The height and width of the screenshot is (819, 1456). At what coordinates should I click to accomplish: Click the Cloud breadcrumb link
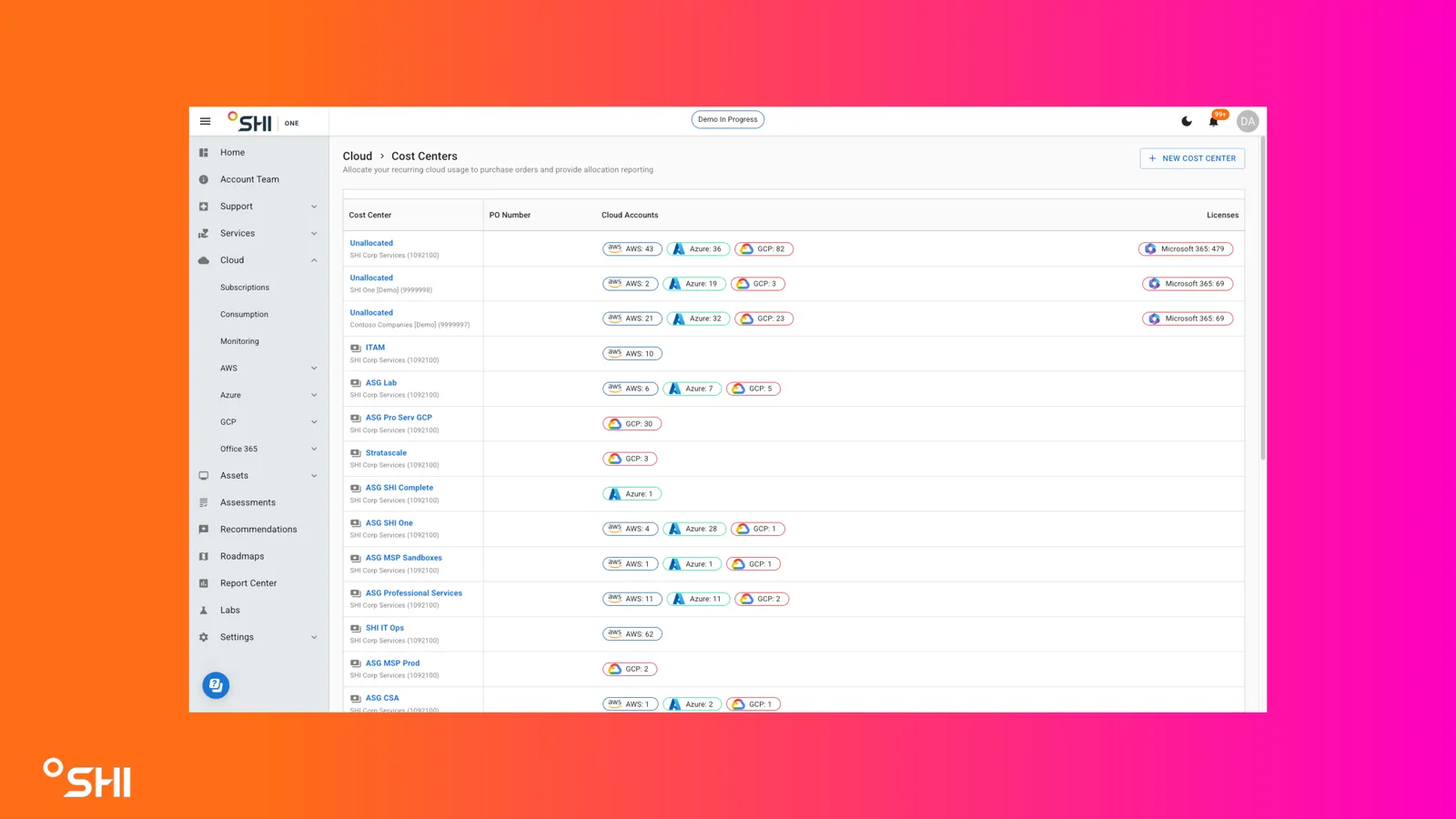(x=358, y=157)
